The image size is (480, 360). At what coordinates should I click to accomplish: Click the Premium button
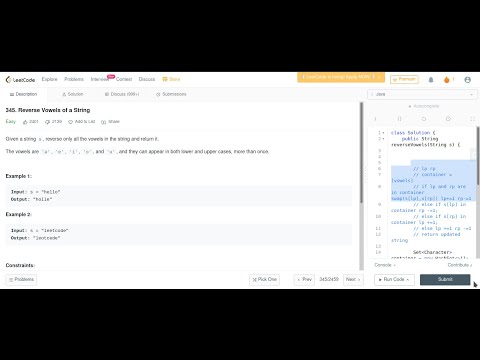[404, 79]
